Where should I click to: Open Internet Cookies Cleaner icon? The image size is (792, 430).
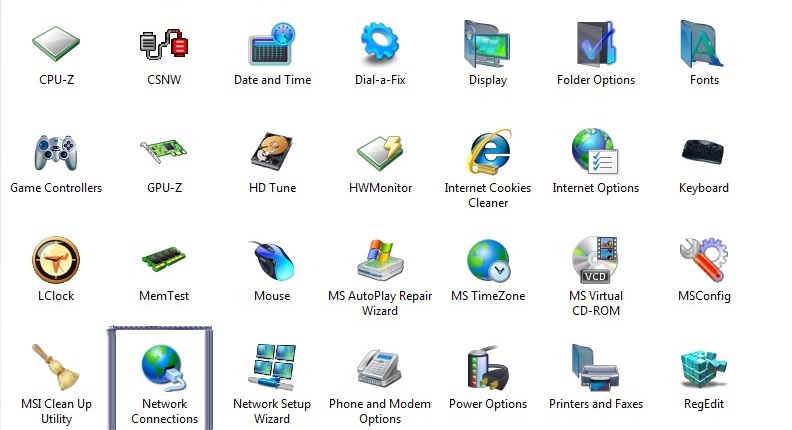tap(488, 153)
